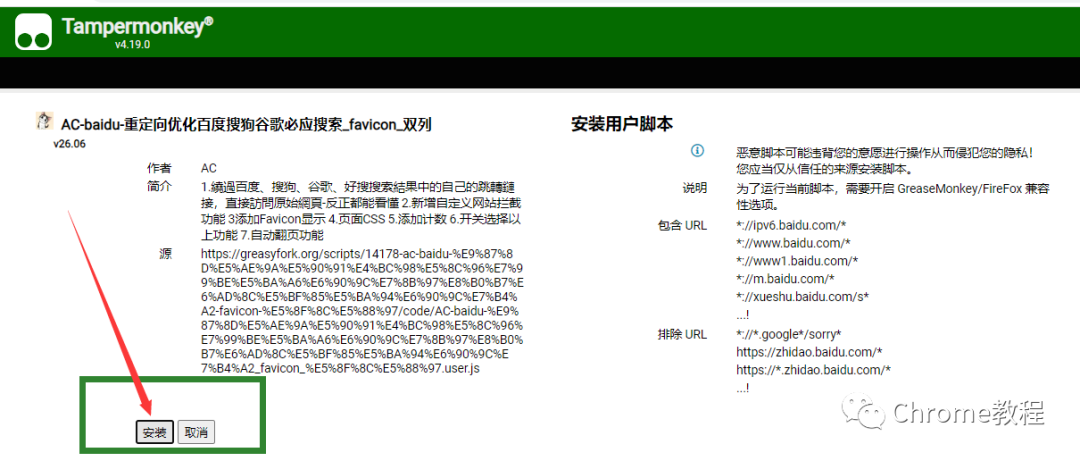The width and height of the screenshot is (1080, 461).
Task: Click the script title AC-baidu-重定向优化
Action: point(247,124)
